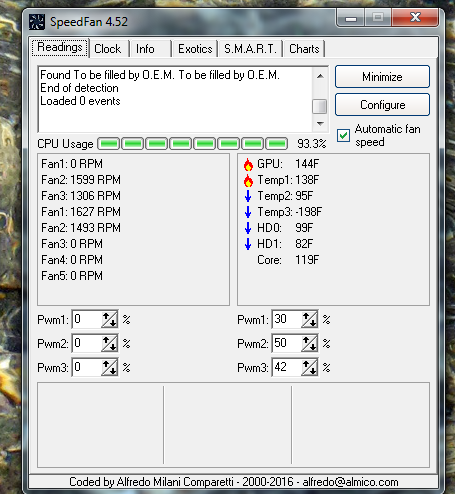
Task: Select the 'Fan1: 1627 RPM' reading
Action: click(81, 212)
